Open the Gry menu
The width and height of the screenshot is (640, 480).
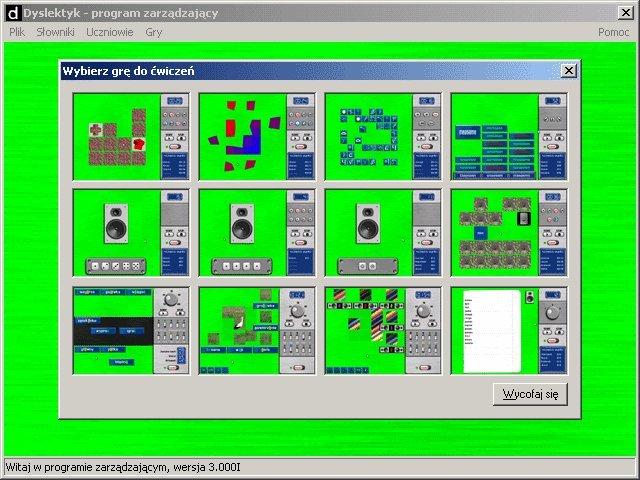click(153, 32)
